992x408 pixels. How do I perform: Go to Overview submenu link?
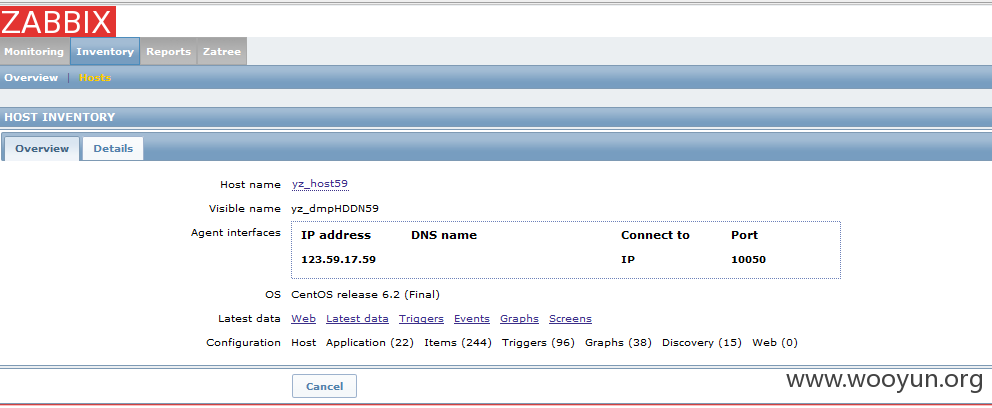pos(32,78)
